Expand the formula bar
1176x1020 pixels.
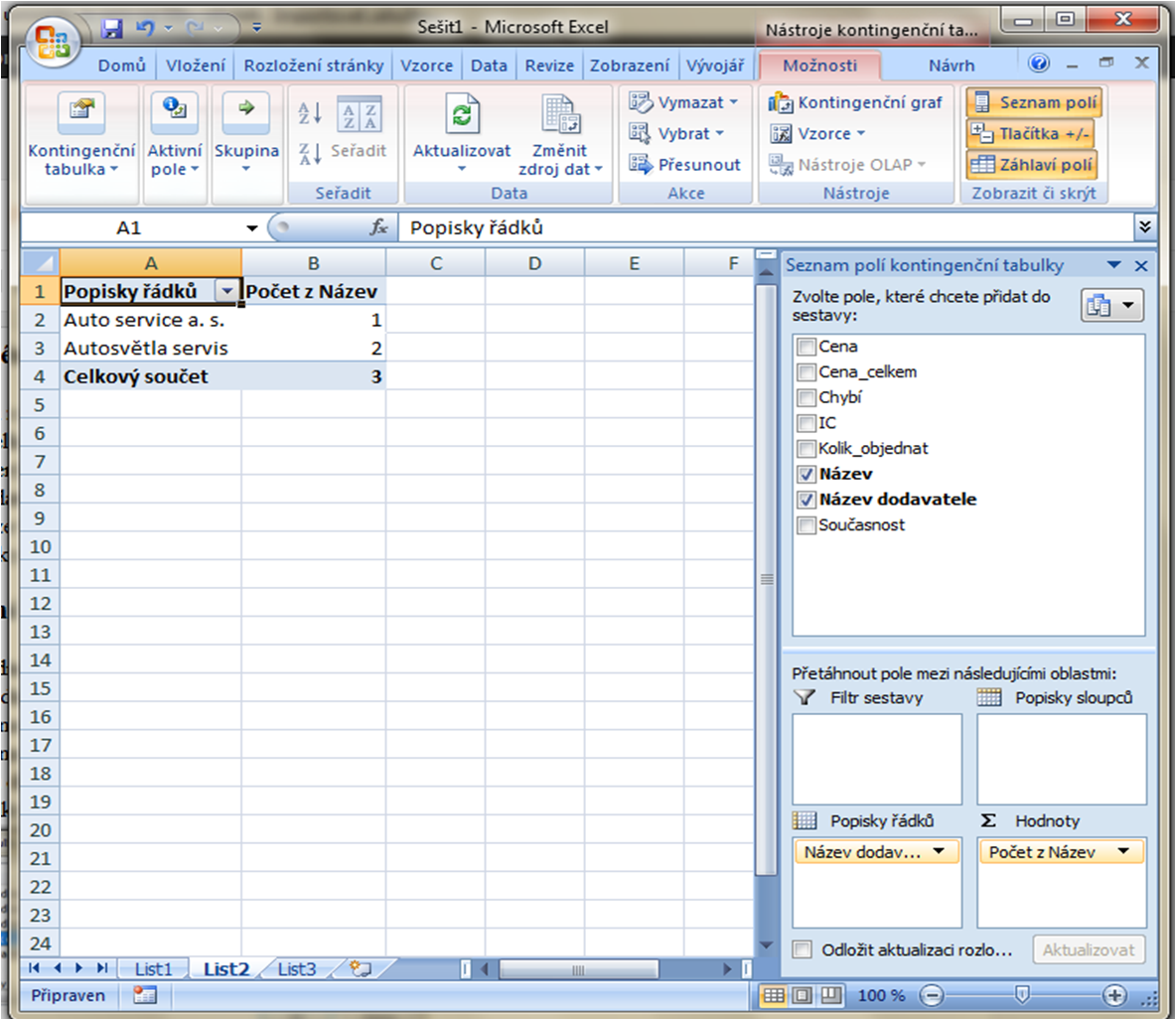tap(1144, 226)
